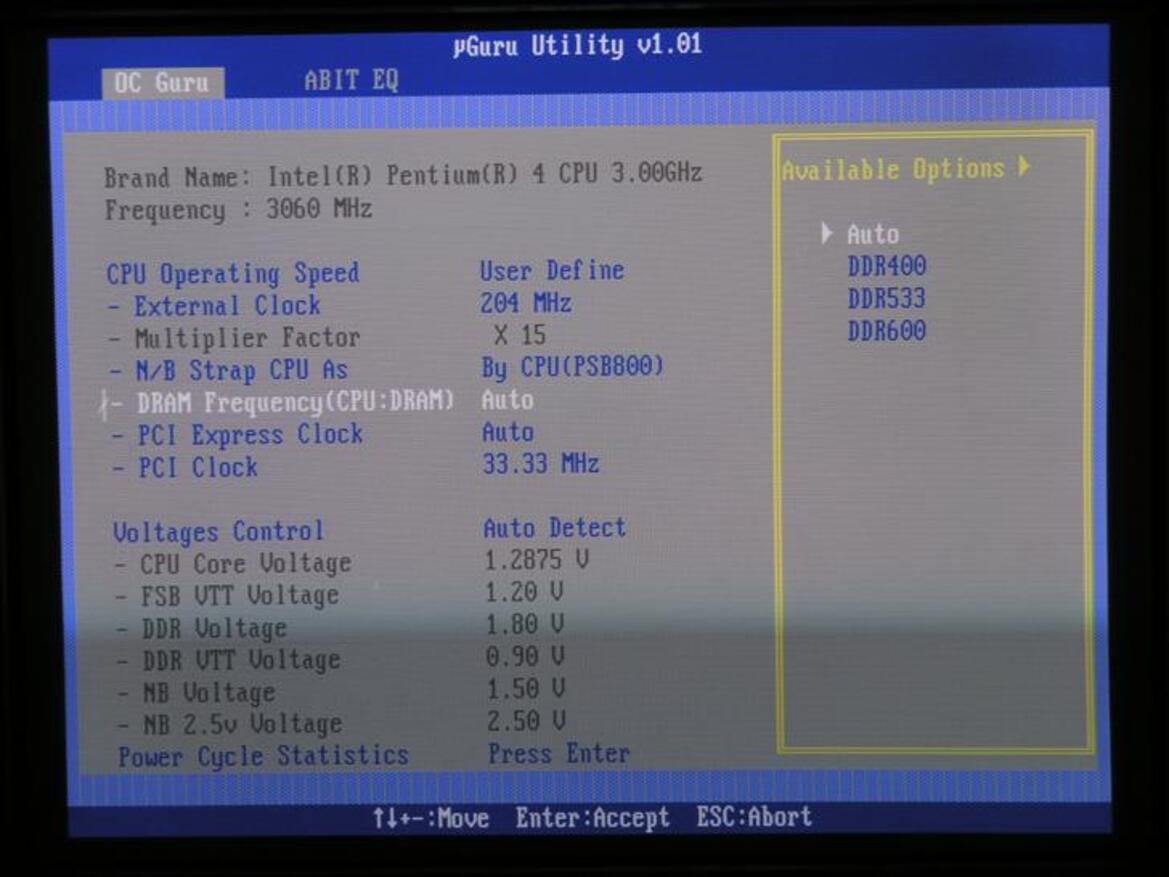Select the FSB VTT Voltage row
The image size is (1169, 877).
pos(227,595)
